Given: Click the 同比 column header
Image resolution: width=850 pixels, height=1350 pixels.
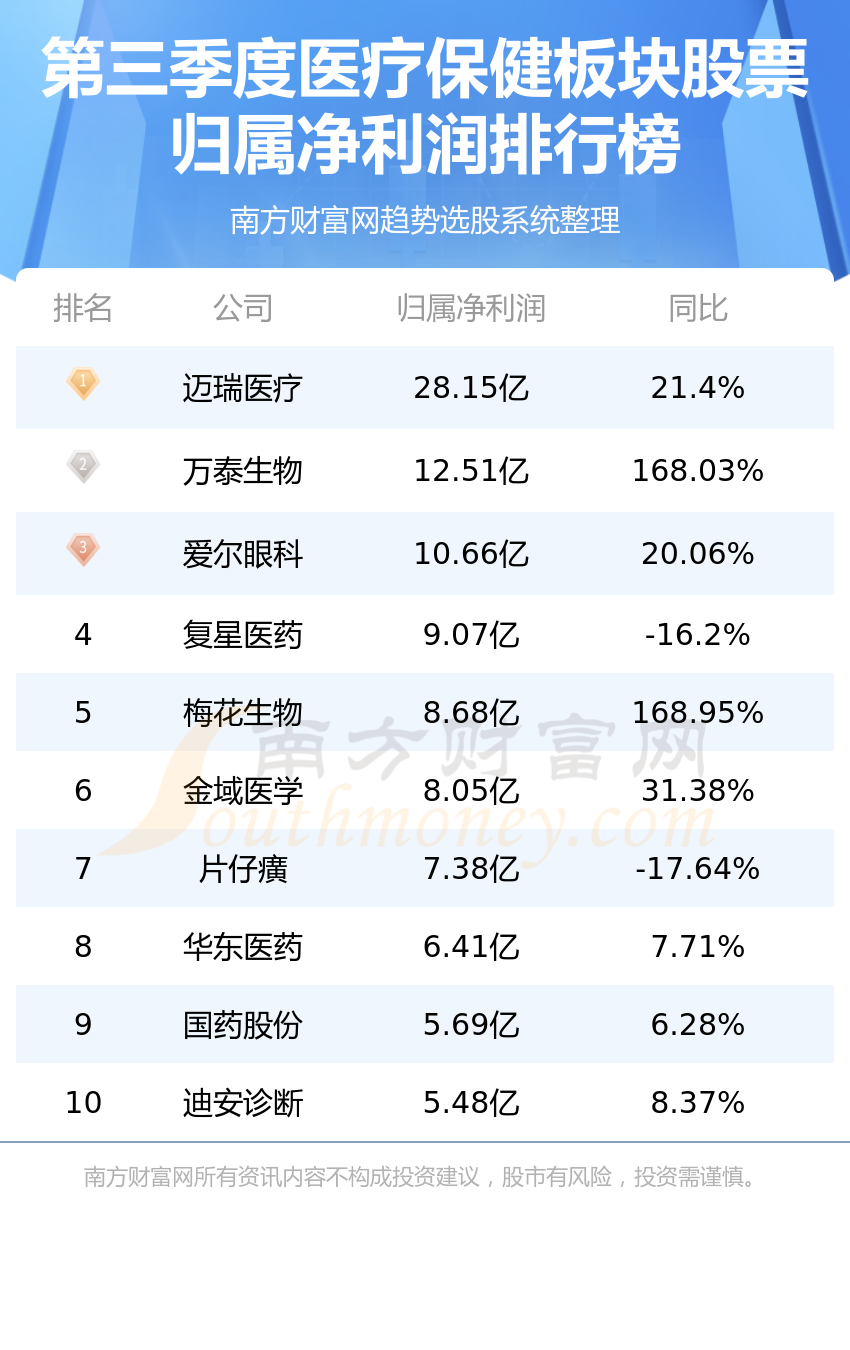Looking at the screenshot, I should (698, 308).
